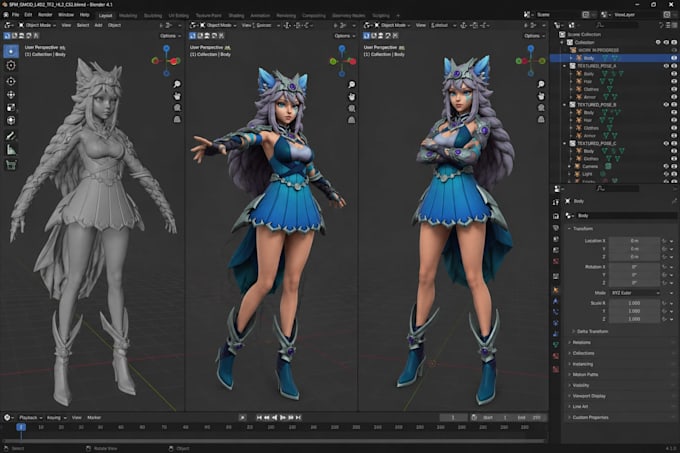
Task: Select the Cursor tool in left toolbar
Action: pos(11,65)
